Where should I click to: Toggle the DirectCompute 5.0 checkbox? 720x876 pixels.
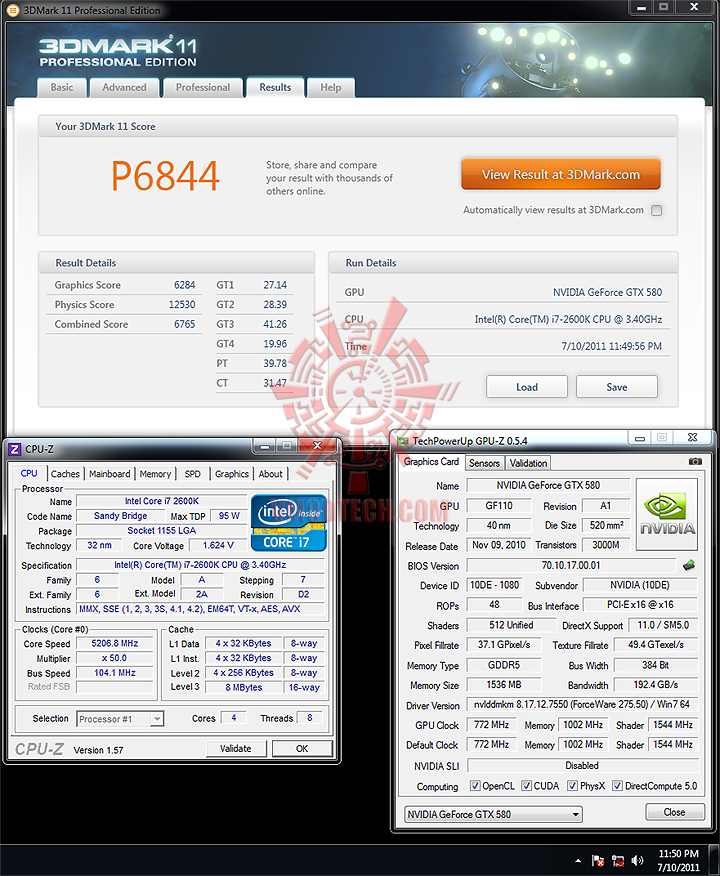tap(617, 786)
